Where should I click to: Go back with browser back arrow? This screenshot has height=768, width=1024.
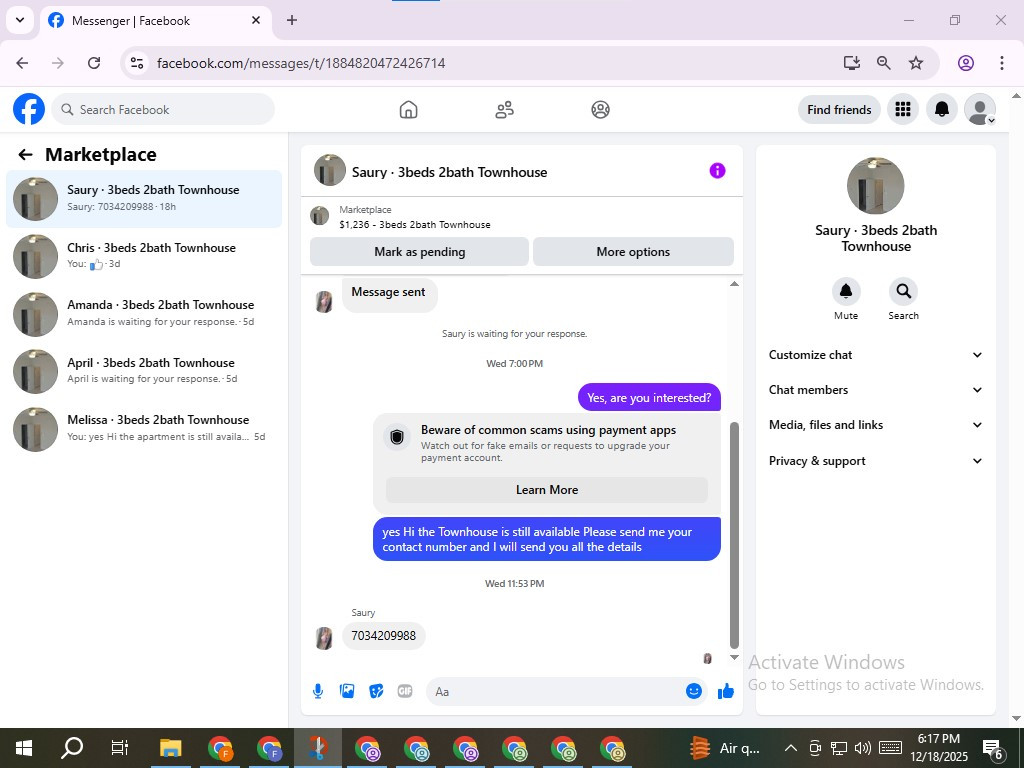click(22, 63)
